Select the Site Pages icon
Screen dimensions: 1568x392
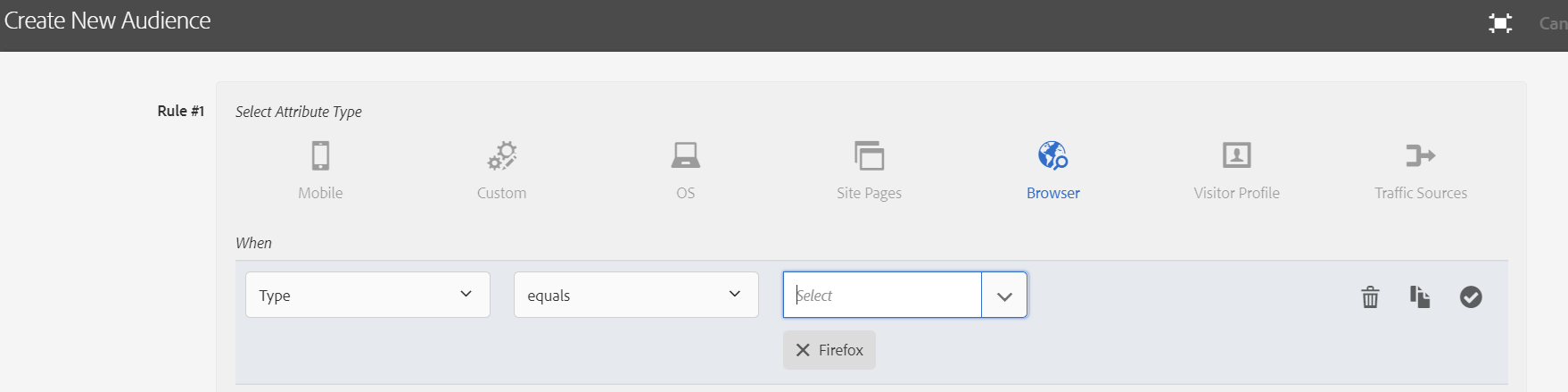coord(869,155)
